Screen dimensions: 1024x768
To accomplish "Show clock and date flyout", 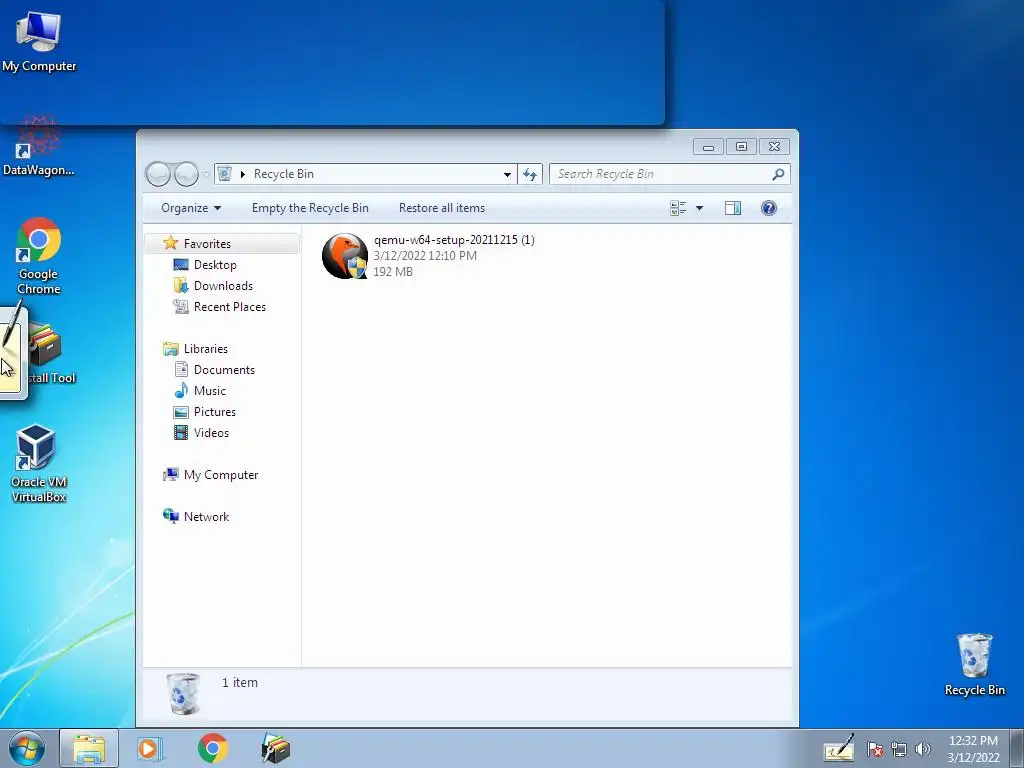I will (x=973, y=749).
